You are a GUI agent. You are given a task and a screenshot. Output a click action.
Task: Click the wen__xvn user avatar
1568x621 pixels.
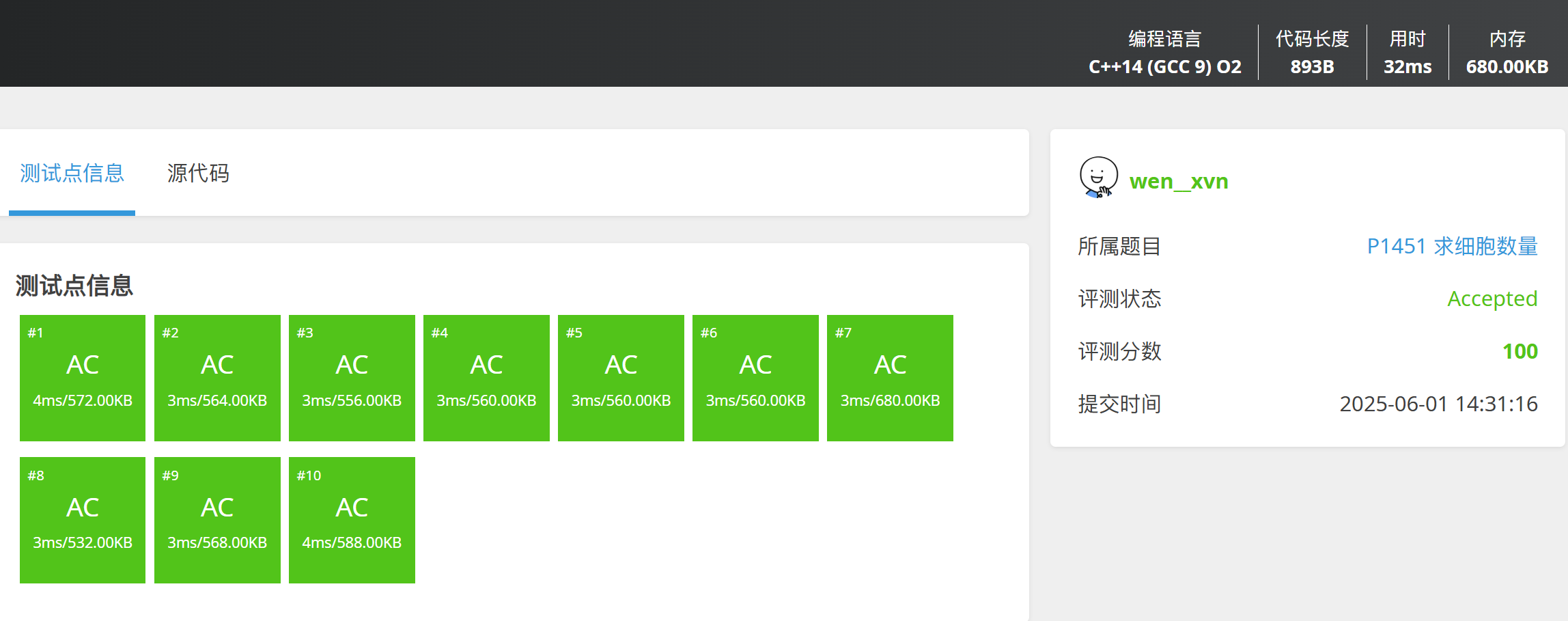(1098, 178)
